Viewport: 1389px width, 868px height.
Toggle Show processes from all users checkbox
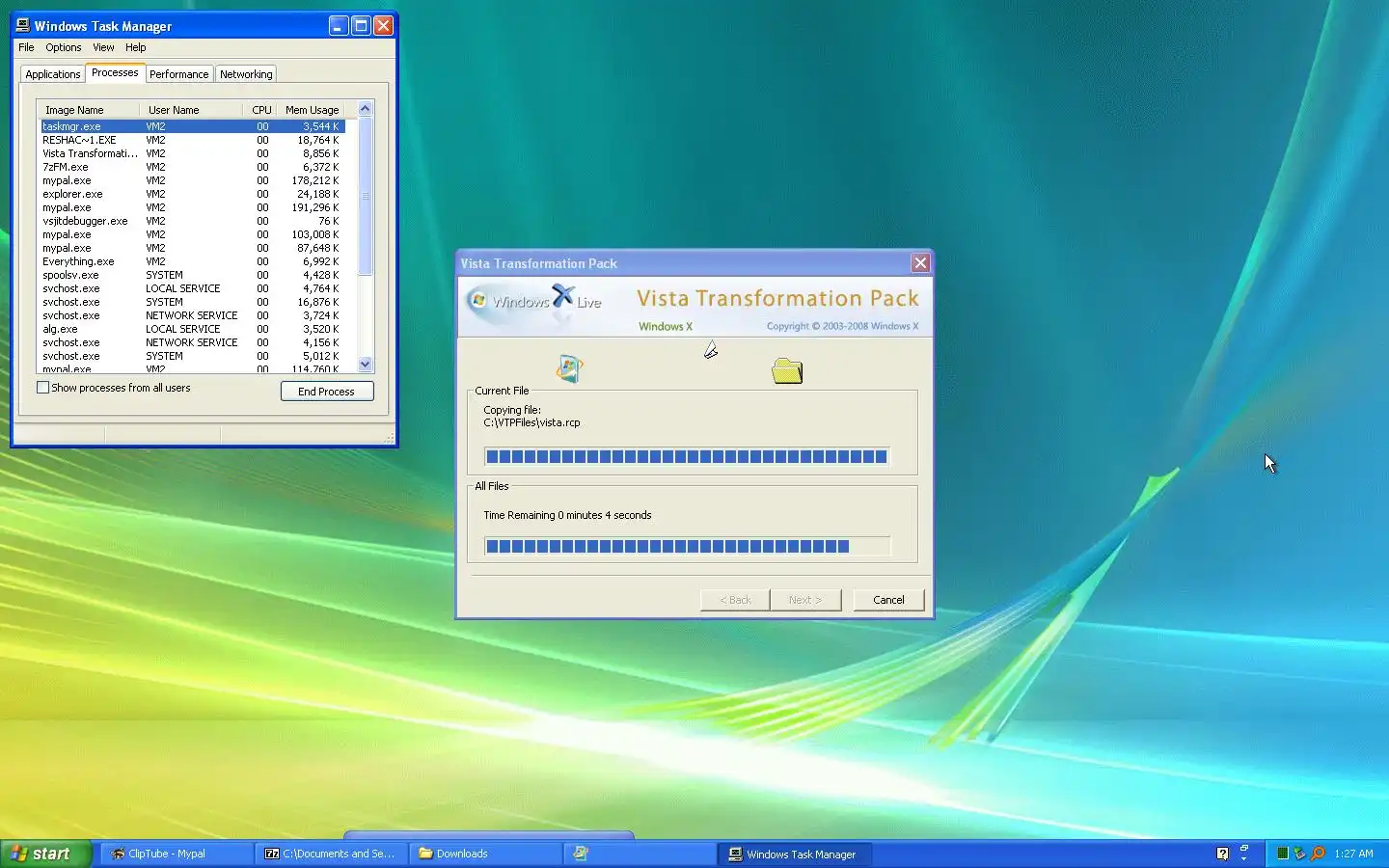[42, 388]
